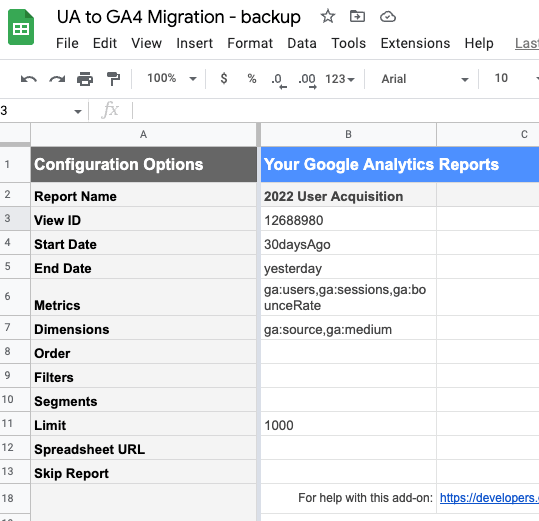Open the Arial font dropdown

pyautogui.click(x=425, y=79)
